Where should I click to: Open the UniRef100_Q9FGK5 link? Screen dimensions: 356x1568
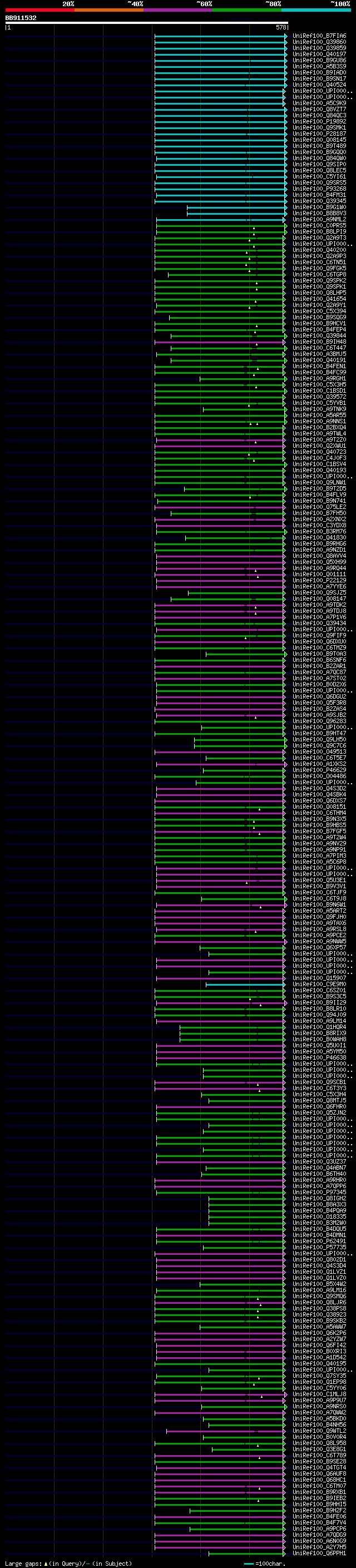point(319,269)
